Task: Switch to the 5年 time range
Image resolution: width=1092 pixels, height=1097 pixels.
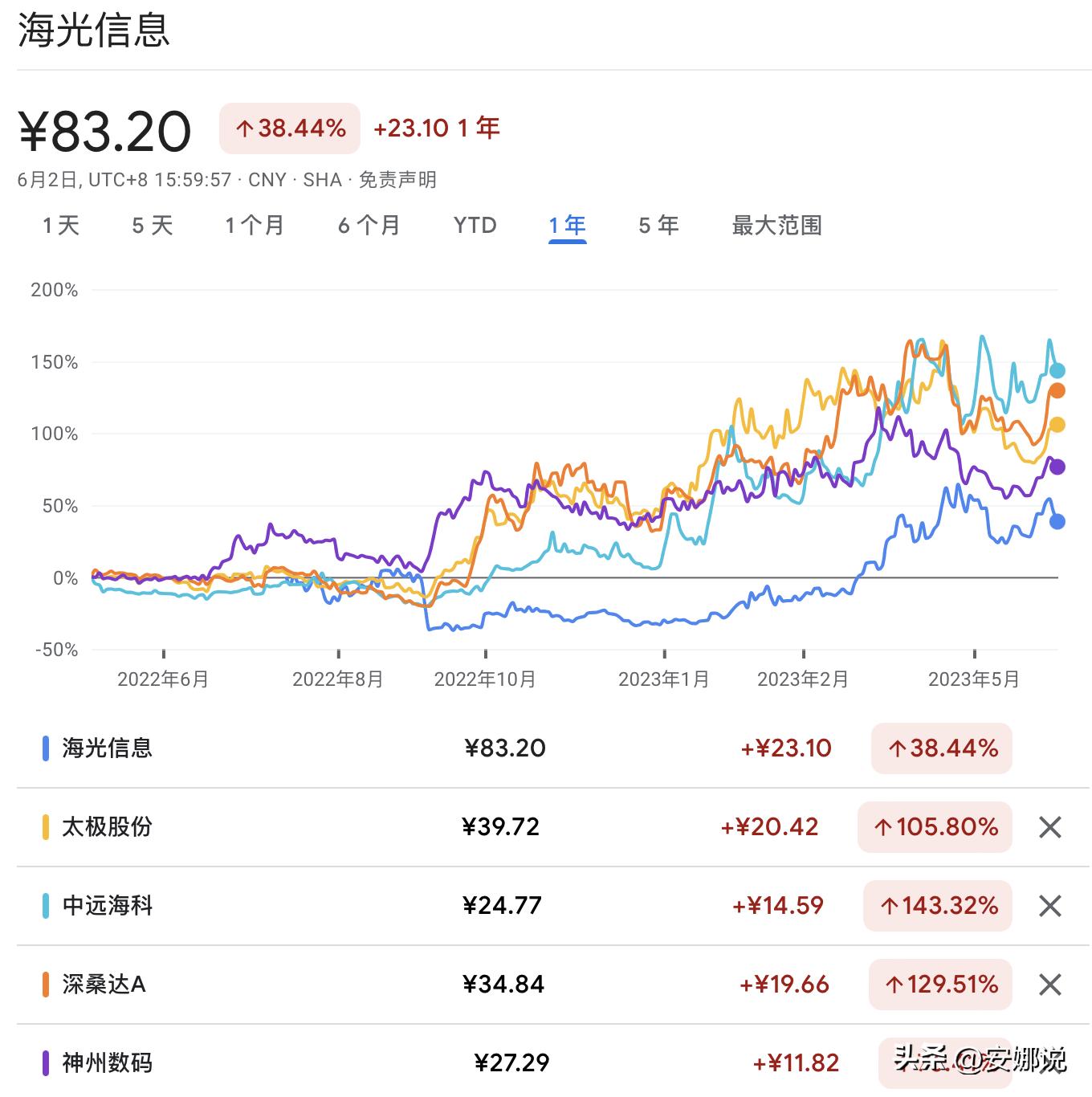Action: [x=658, y=226]
